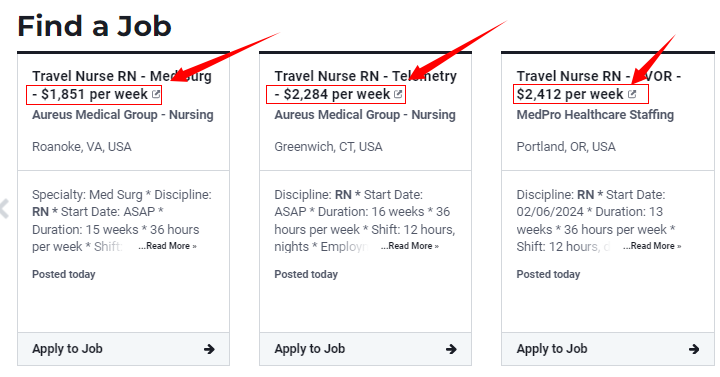Viewport: 720px width, 377px height.
Task: Click external link icon beside $1,851 per week
Action: pyautogui.click(x=156, y=94)
